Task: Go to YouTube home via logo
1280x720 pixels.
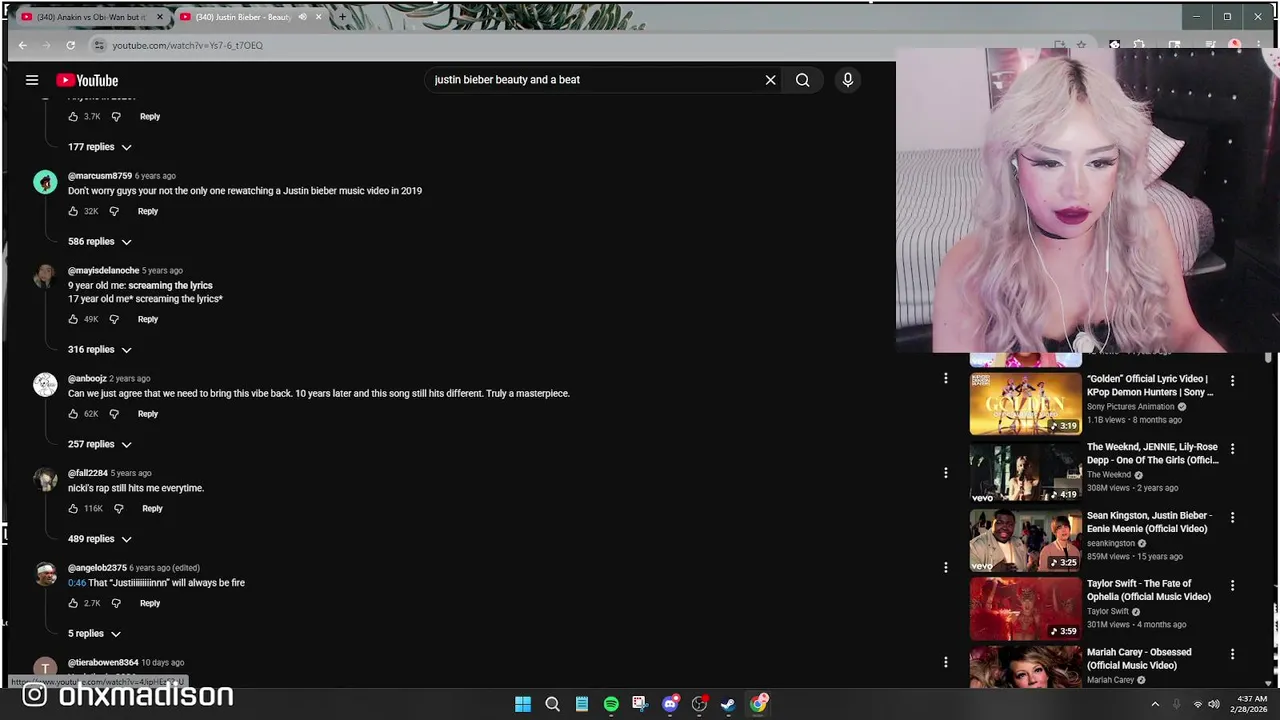Action: coord(87,80)
